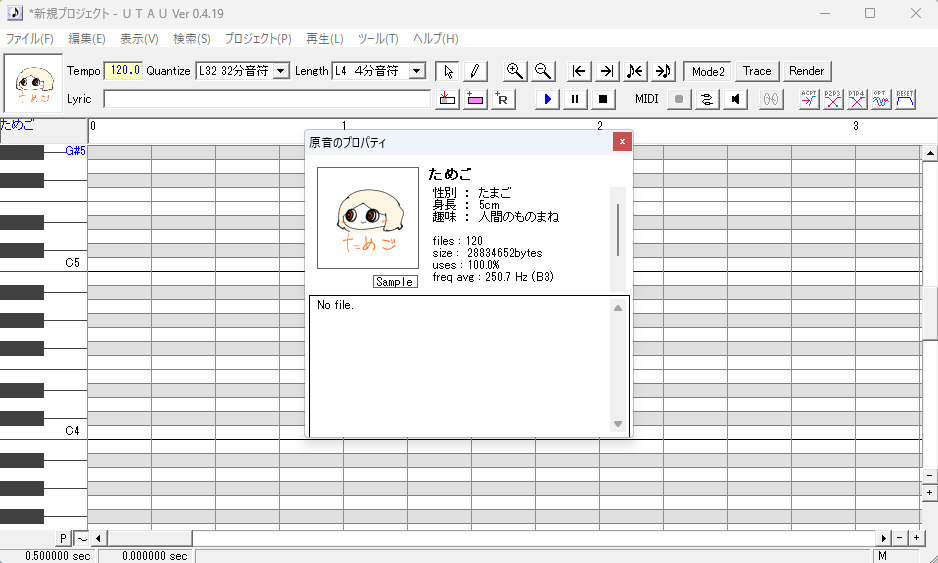Click measure 3 on the ruler
The height and width of the screenshot is (563, 938).
pyautogui.click(x=856, y=126)
